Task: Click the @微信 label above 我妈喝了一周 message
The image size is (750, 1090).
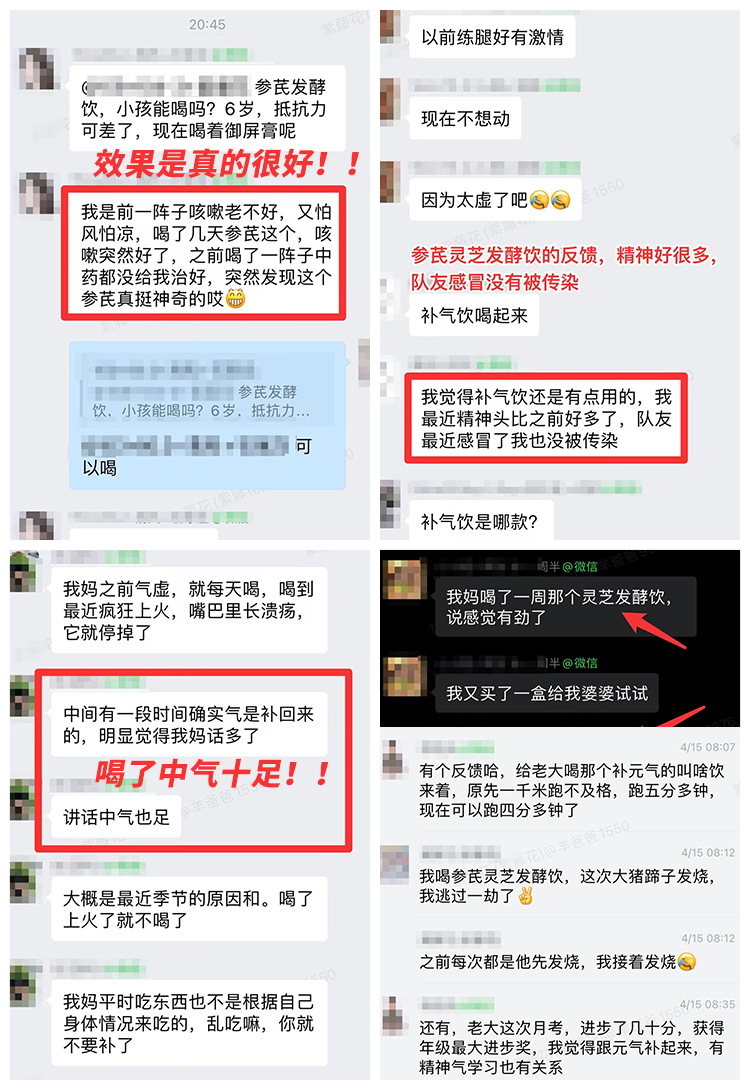Action: pyautogui.click(x=580, y=567)
